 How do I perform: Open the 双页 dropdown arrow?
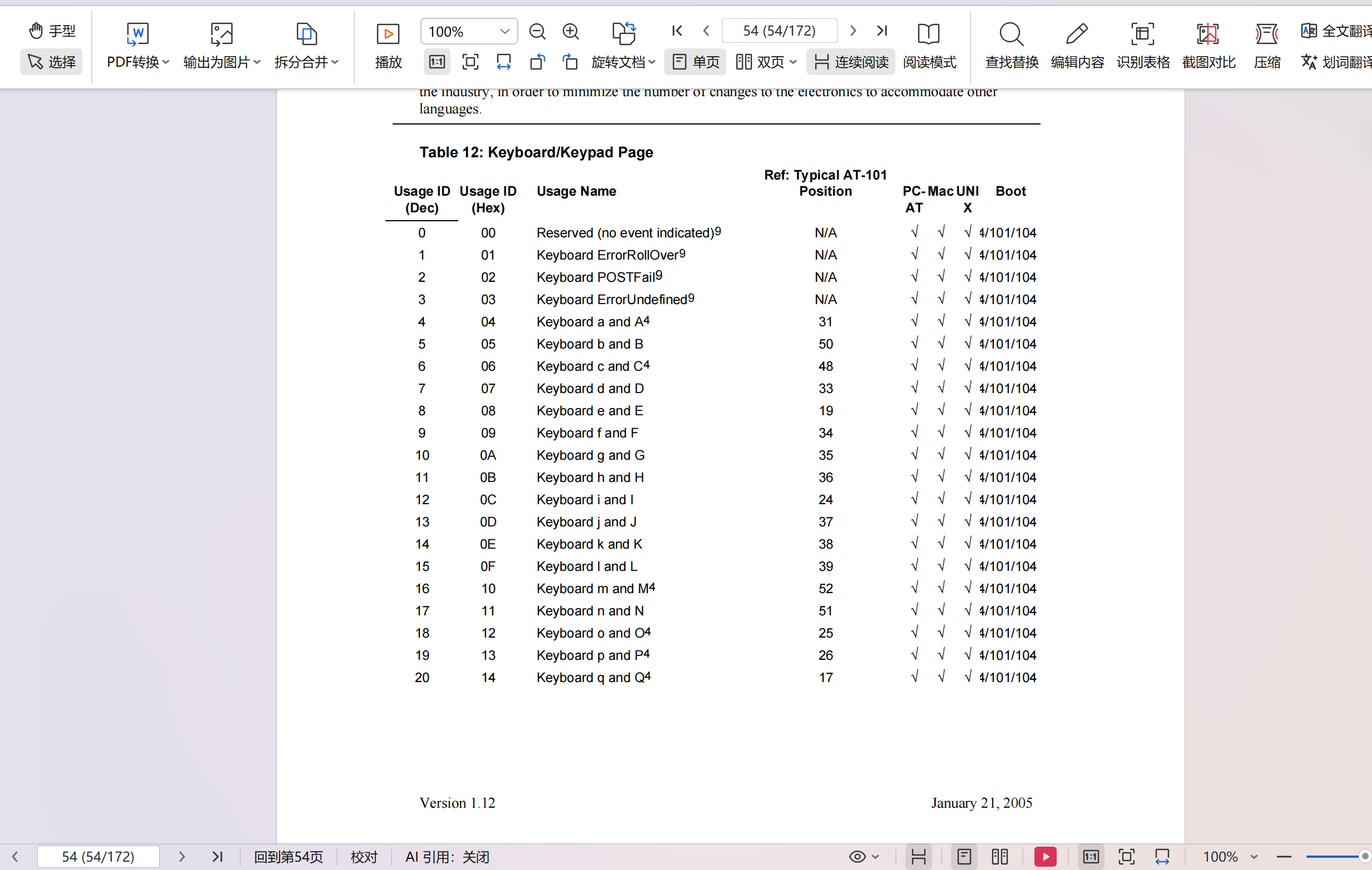[x=794, y=62]
